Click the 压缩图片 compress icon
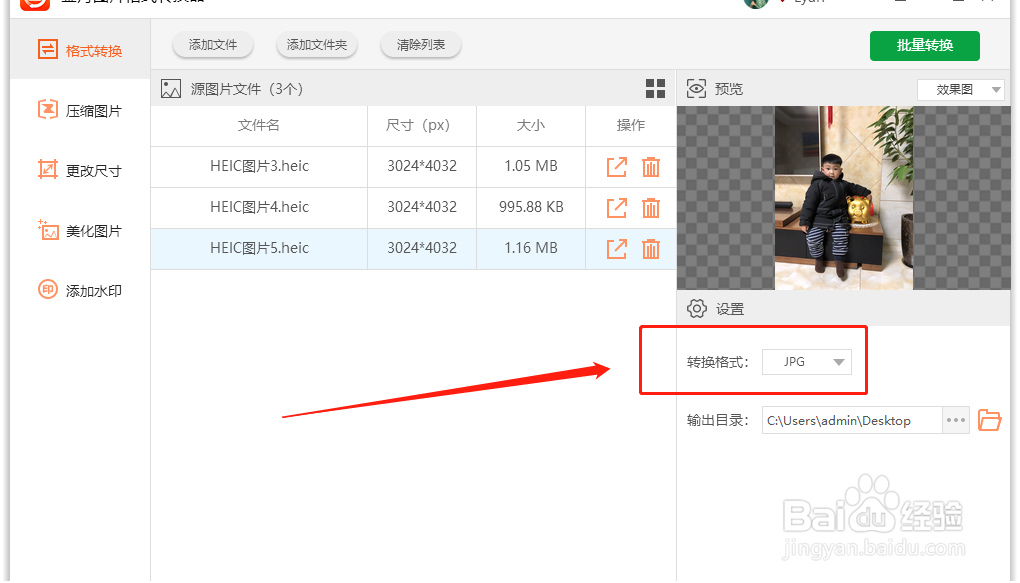Image resolution: width=1020 pixels, height=583 pixels. pyautogui.click(x=47, y=109)
